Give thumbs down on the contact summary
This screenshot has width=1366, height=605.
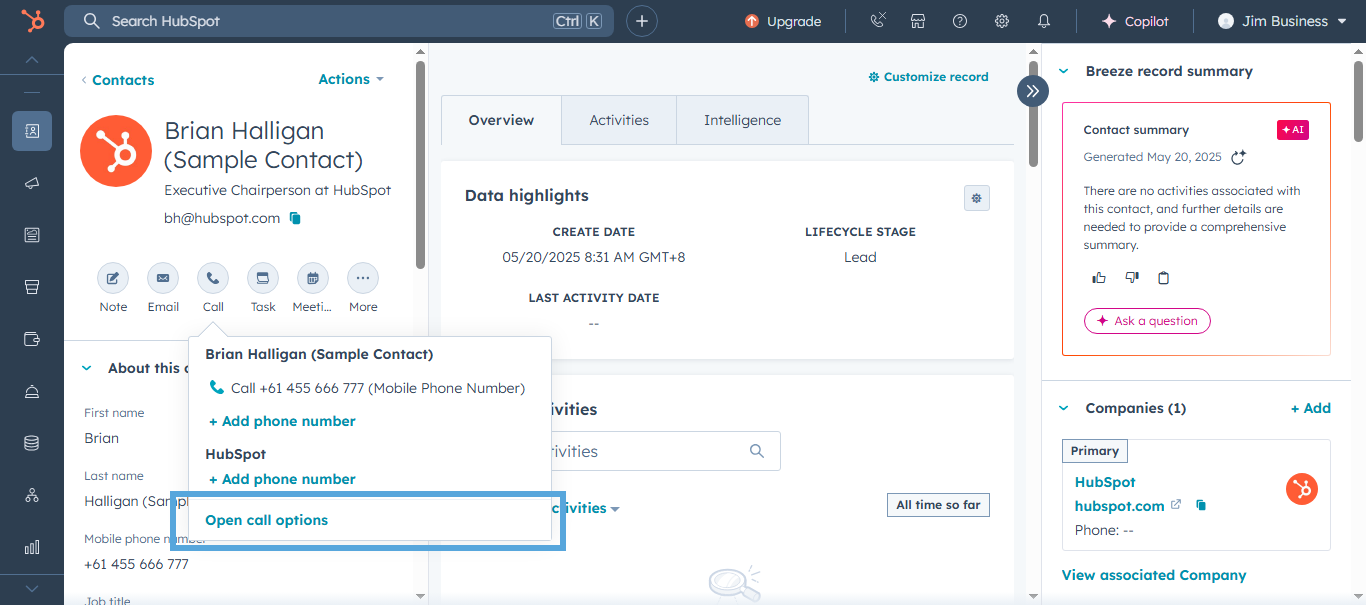tap(1131, 277)
